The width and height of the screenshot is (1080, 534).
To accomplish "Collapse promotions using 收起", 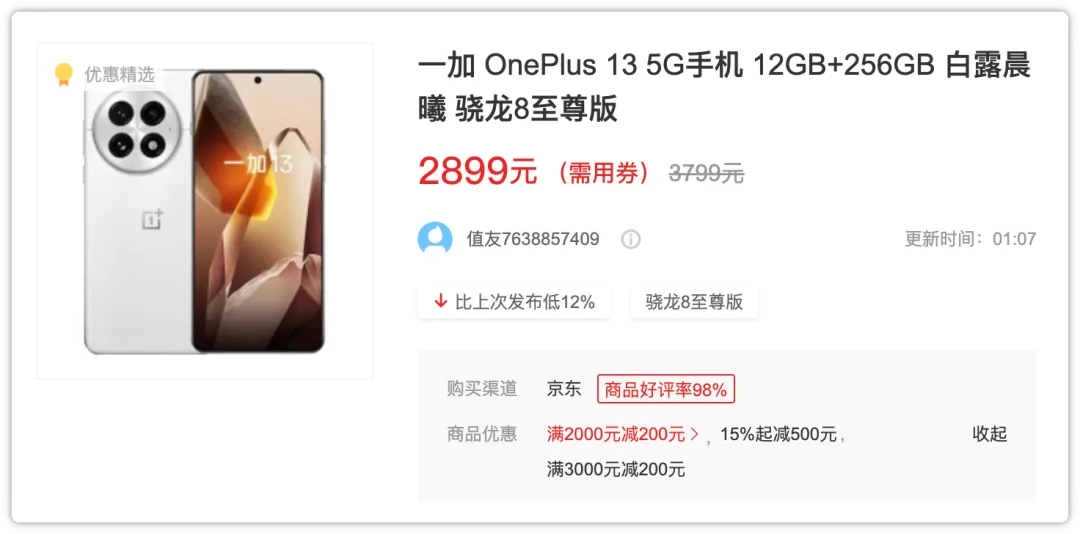I will [990, 434].
